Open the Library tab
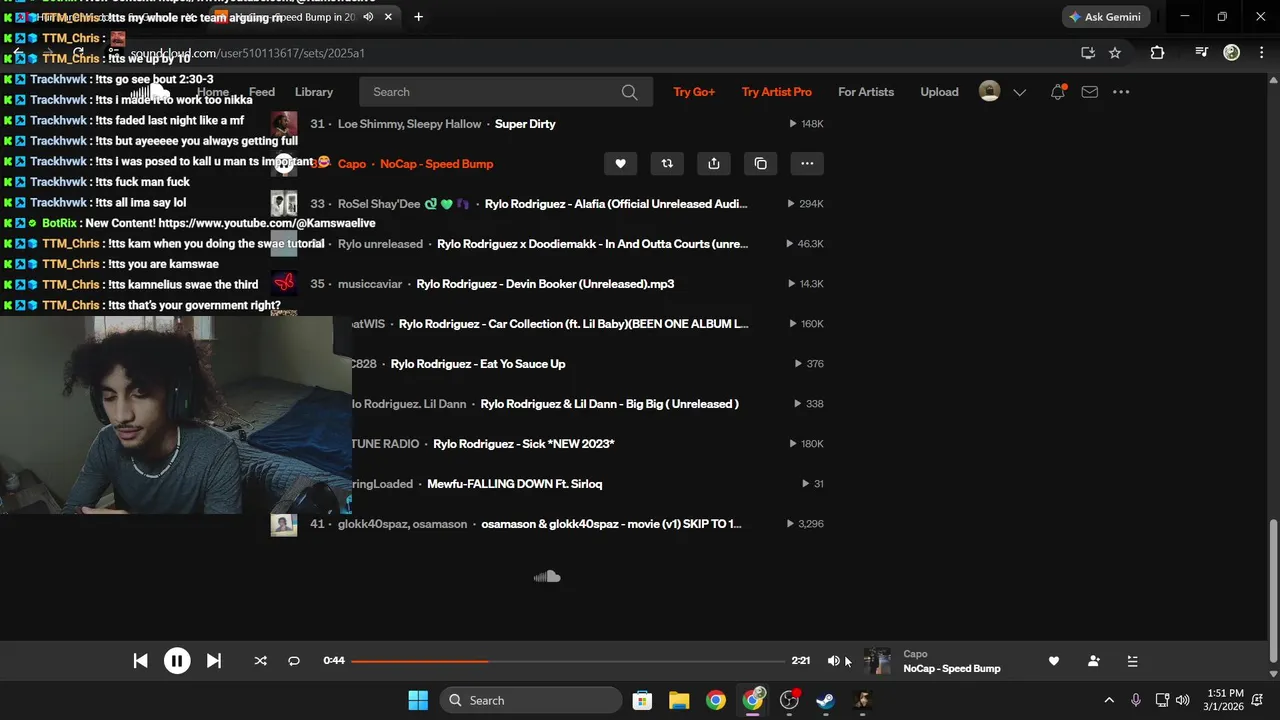This screenshot has height=720, width=1280. point(314,92)
